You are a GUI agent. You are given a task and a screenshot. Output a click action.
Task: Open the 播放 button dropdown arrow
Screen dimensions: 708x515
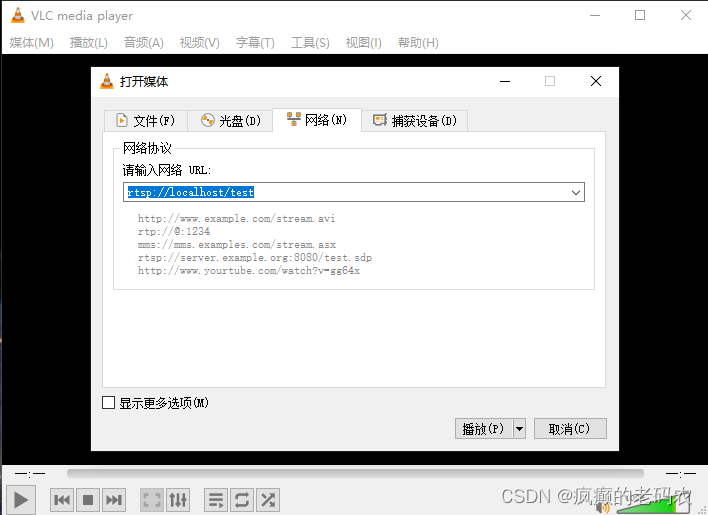point(520,429)
